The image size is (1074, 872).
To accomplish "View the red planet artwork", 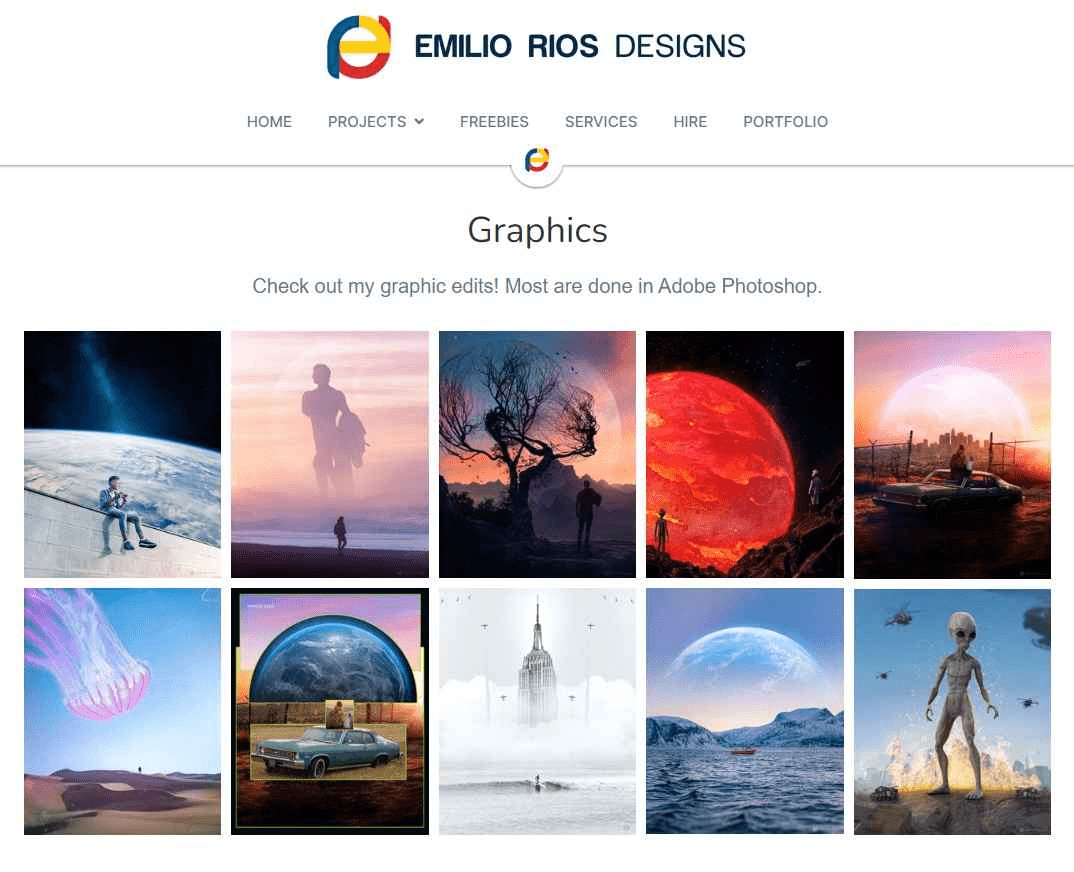I will 745,454.
